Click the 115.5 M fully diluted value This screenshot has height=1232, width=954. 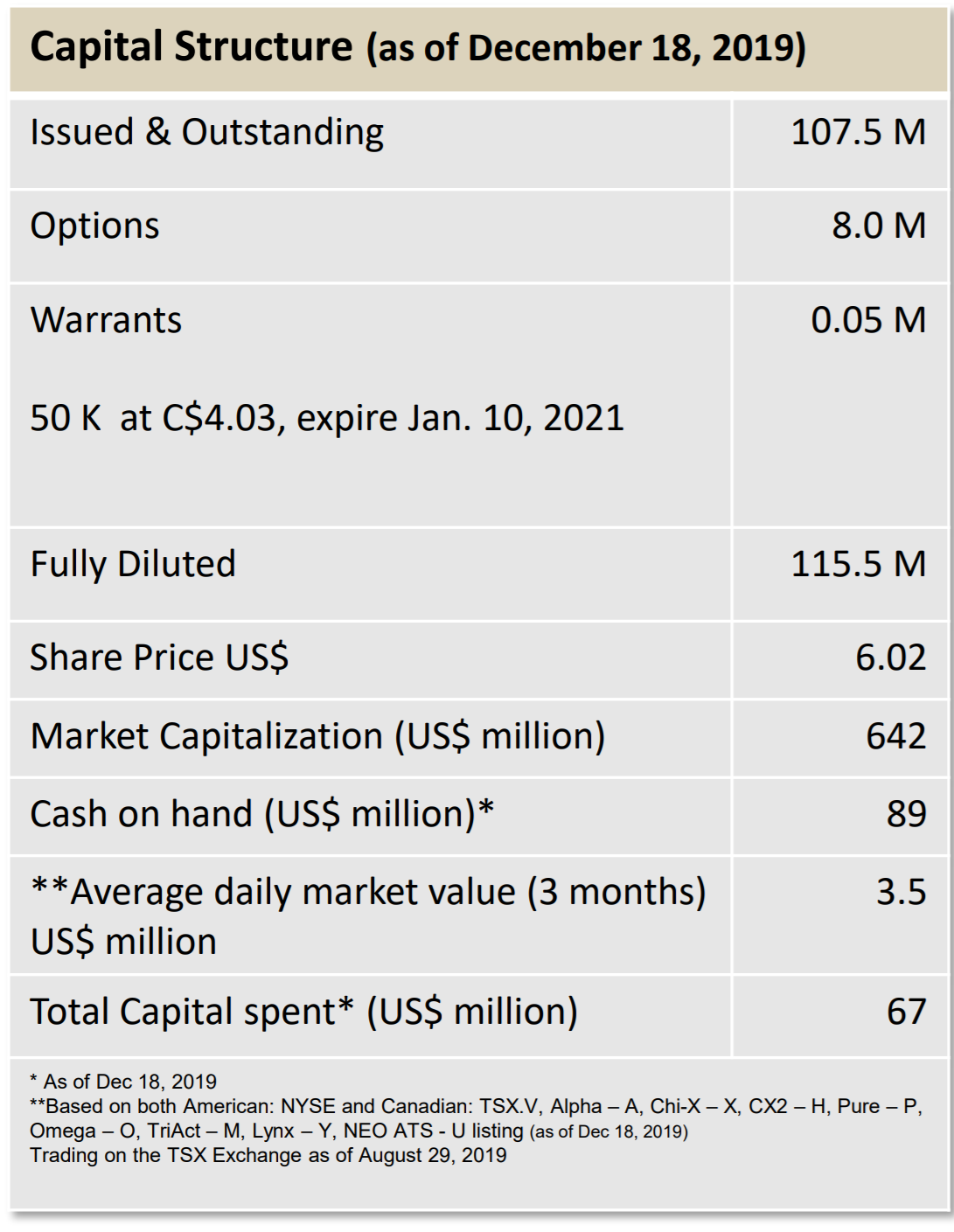coord(857,564)
